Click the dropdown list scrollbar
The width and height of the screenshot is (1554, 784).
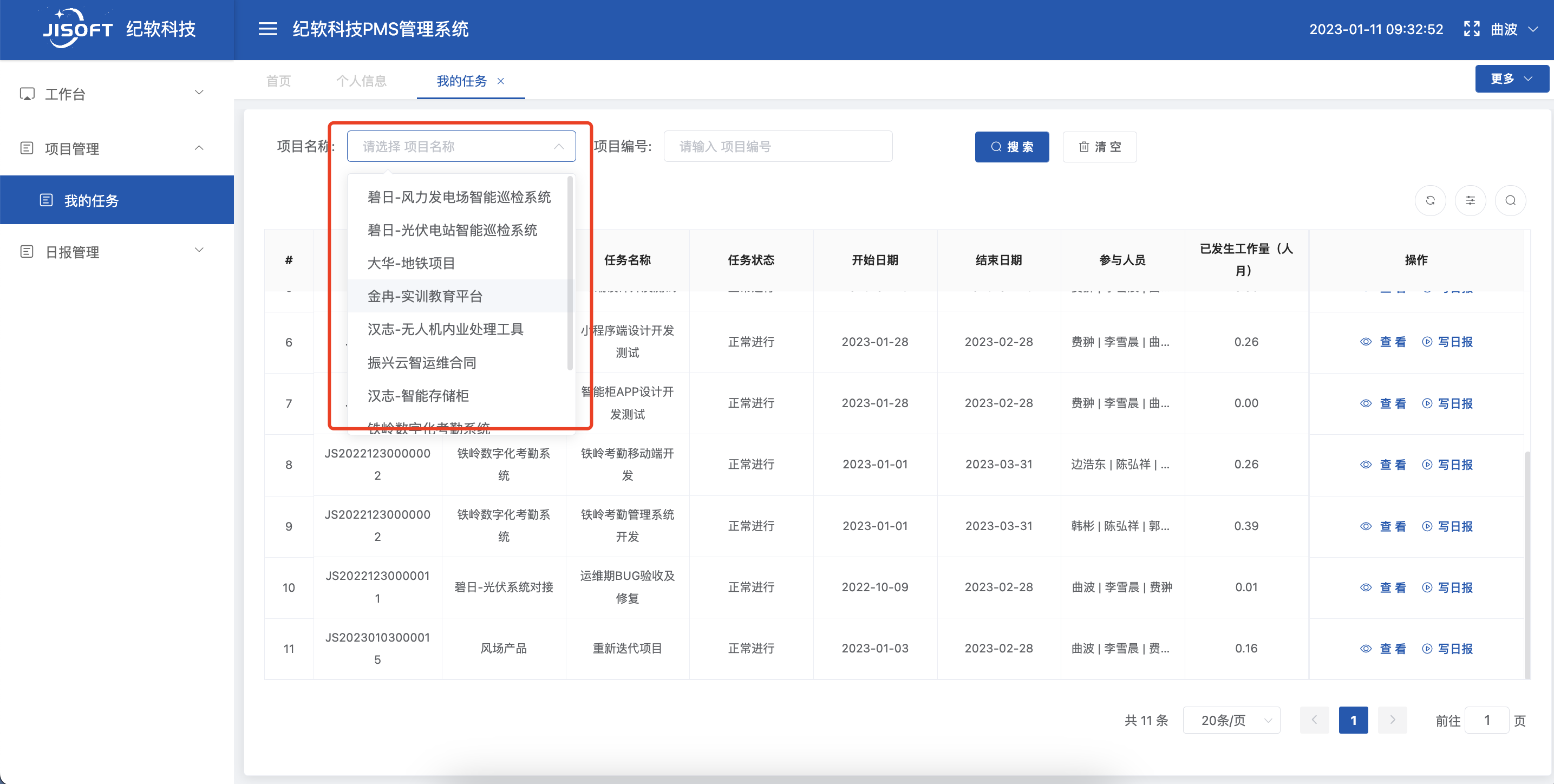[x=570, y=272]
